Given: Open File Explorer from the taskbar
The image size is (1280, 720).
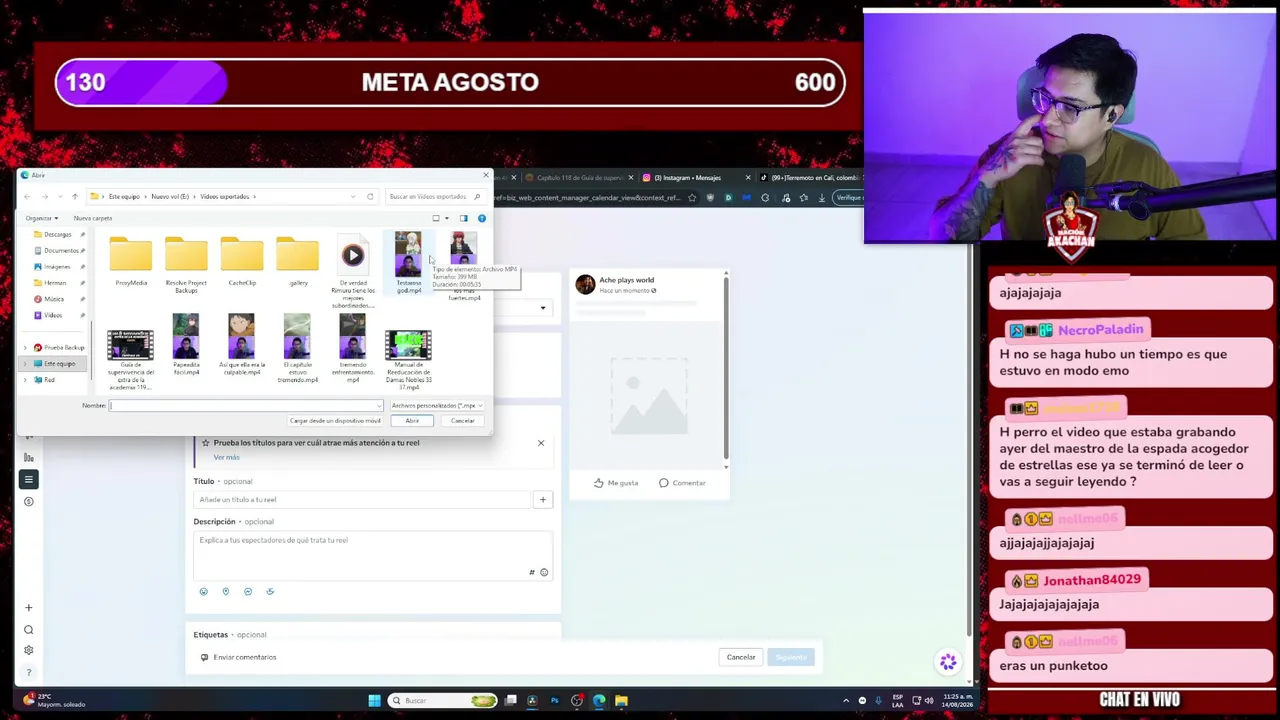Looking at the screenshot, I should pos(621,700).
